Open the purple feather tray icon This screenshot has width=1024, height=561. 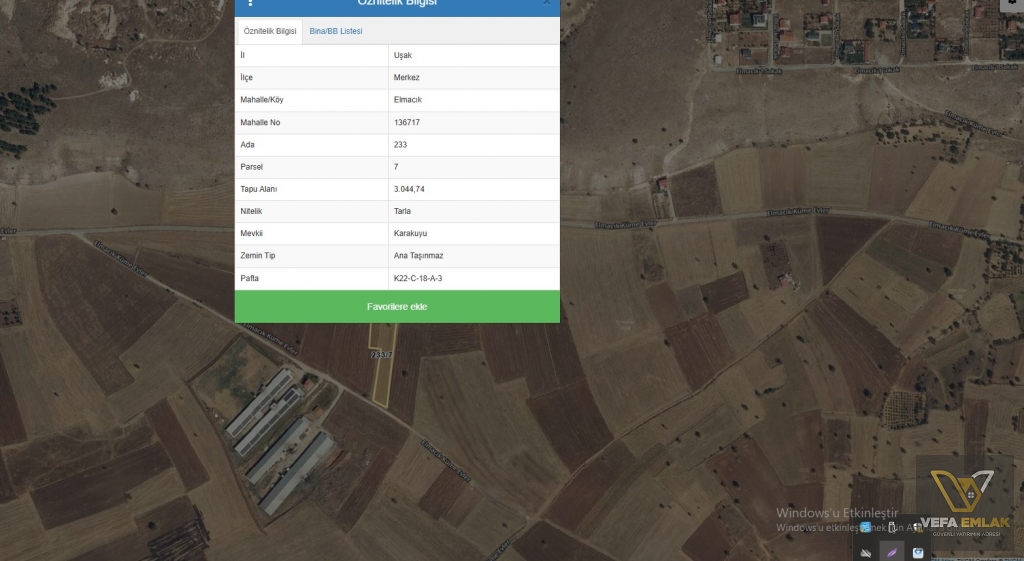pyautogui.click(x=891, y=553)
